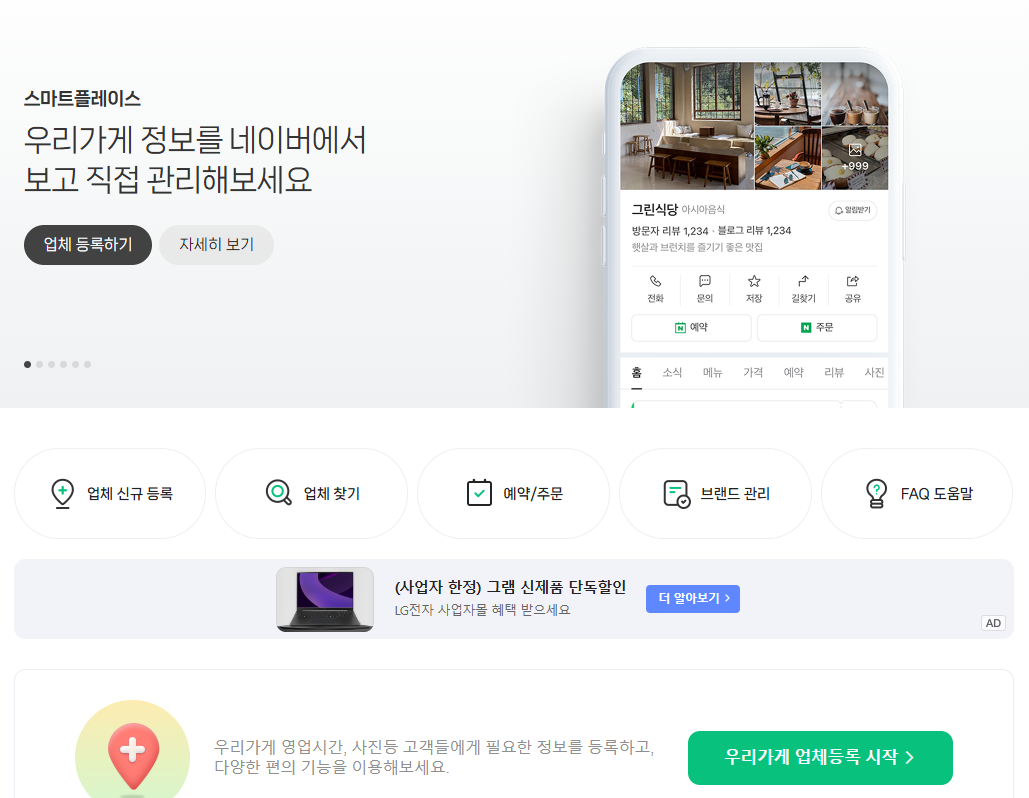Click the 더 알아보기 ad button
The image size is (1029, 798).
(693, 598)
